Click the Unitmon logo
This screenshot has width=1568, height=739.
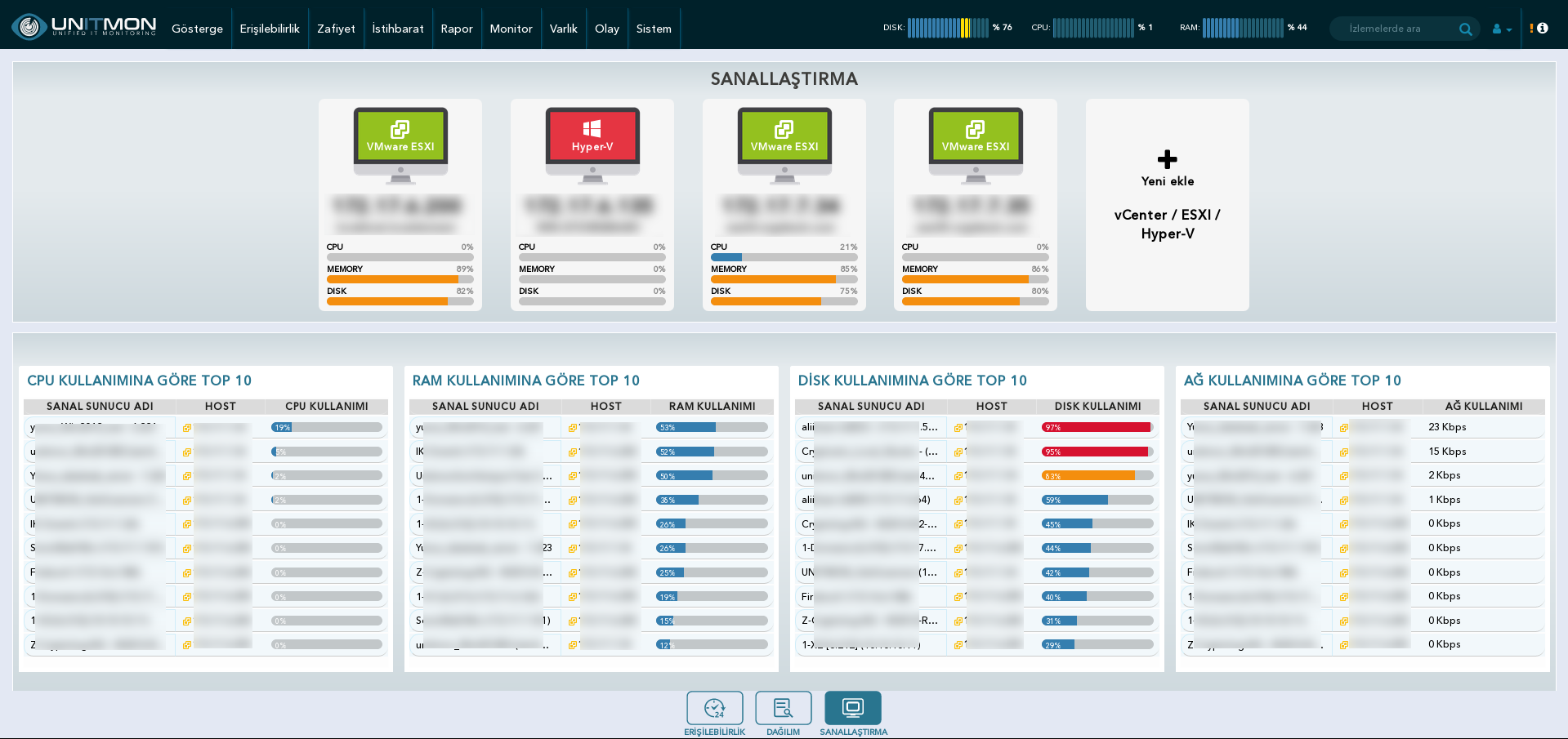84,27
